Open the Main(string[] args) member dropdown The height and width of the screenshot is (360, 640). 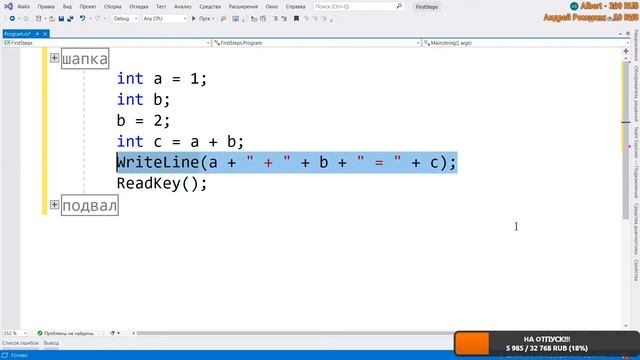click(527, 43)
